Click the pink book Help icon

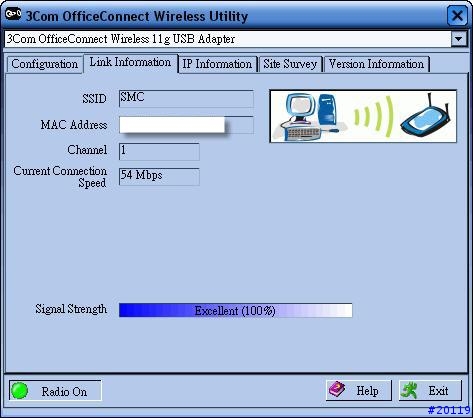pyautogui.click(x=337, y=389)
